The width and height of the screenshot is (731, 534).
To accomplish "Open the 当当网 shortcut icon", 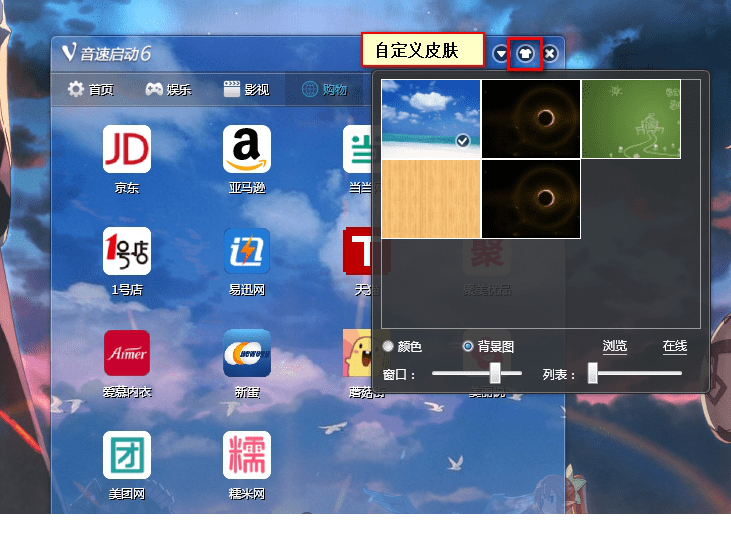I will [358, 149].
